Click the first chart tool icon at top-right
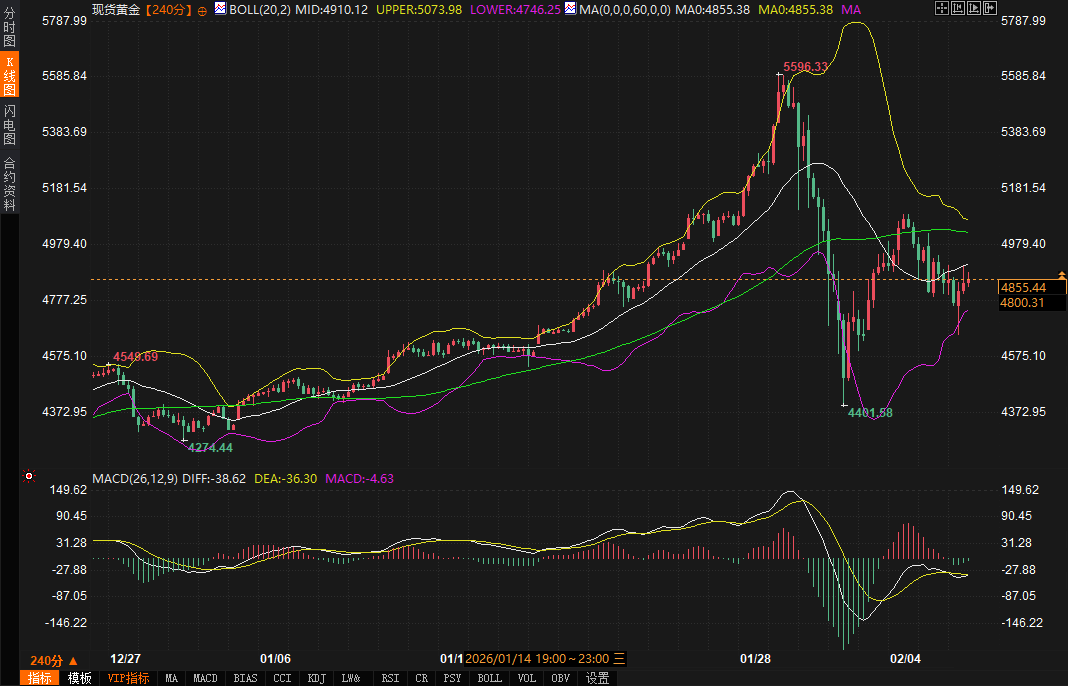 tap(942, 9)
